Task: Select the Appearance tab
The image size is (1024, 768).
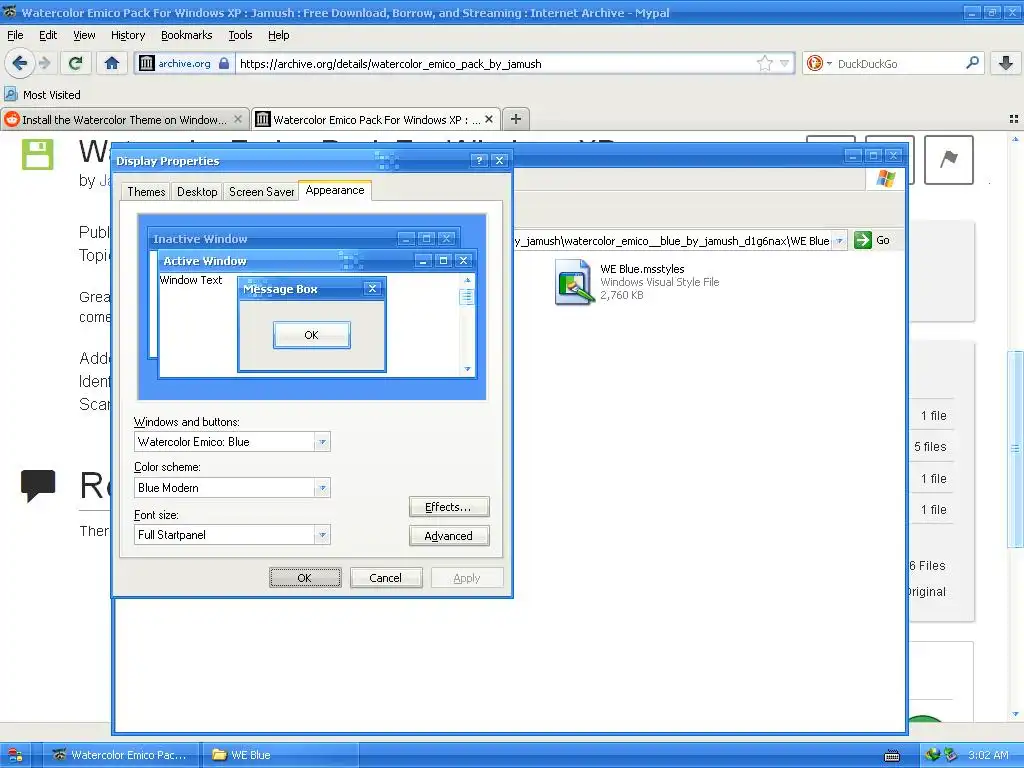Action: (x=335, y=190)
